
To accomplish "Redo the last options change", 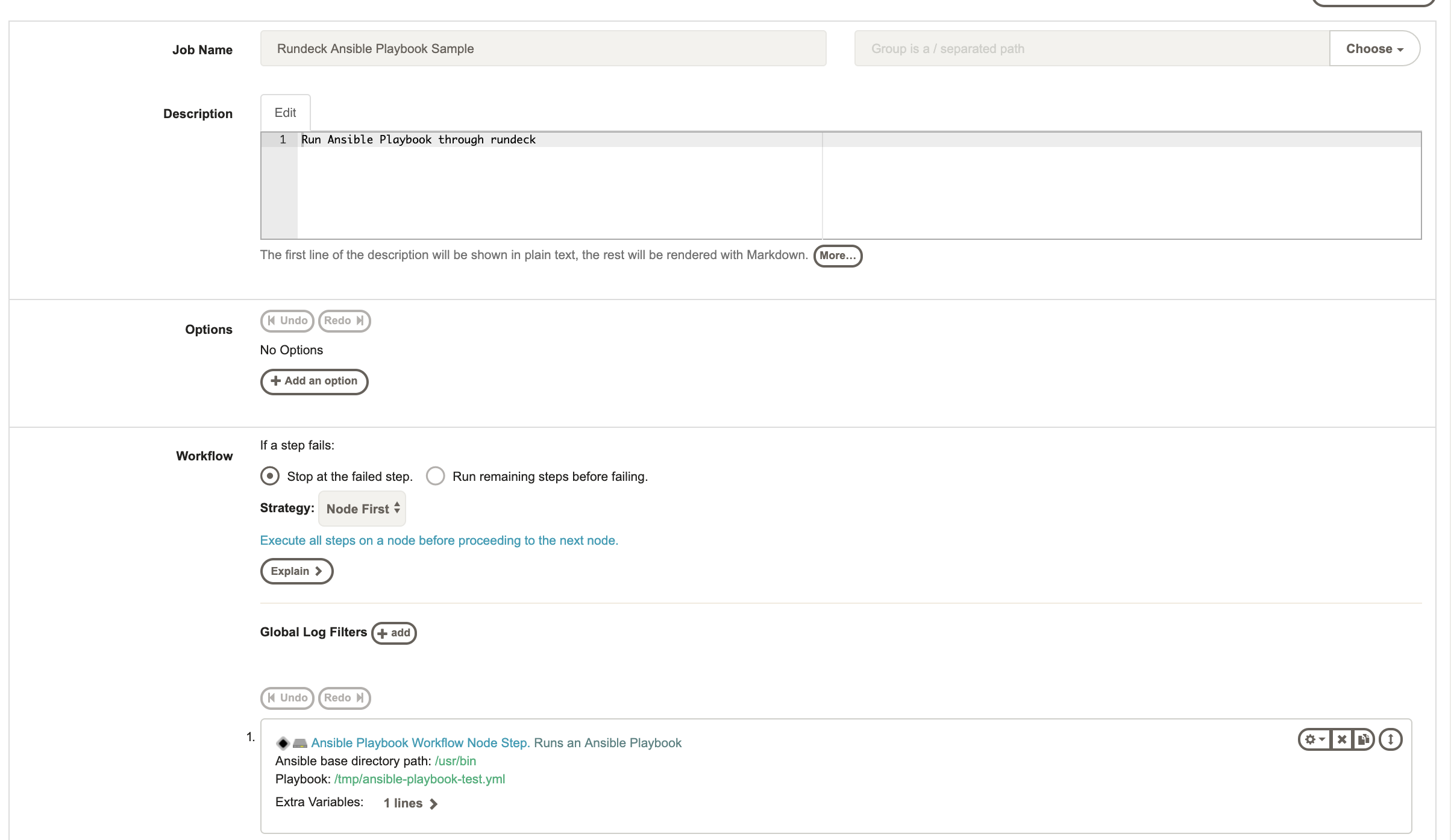I will [344, 321].
